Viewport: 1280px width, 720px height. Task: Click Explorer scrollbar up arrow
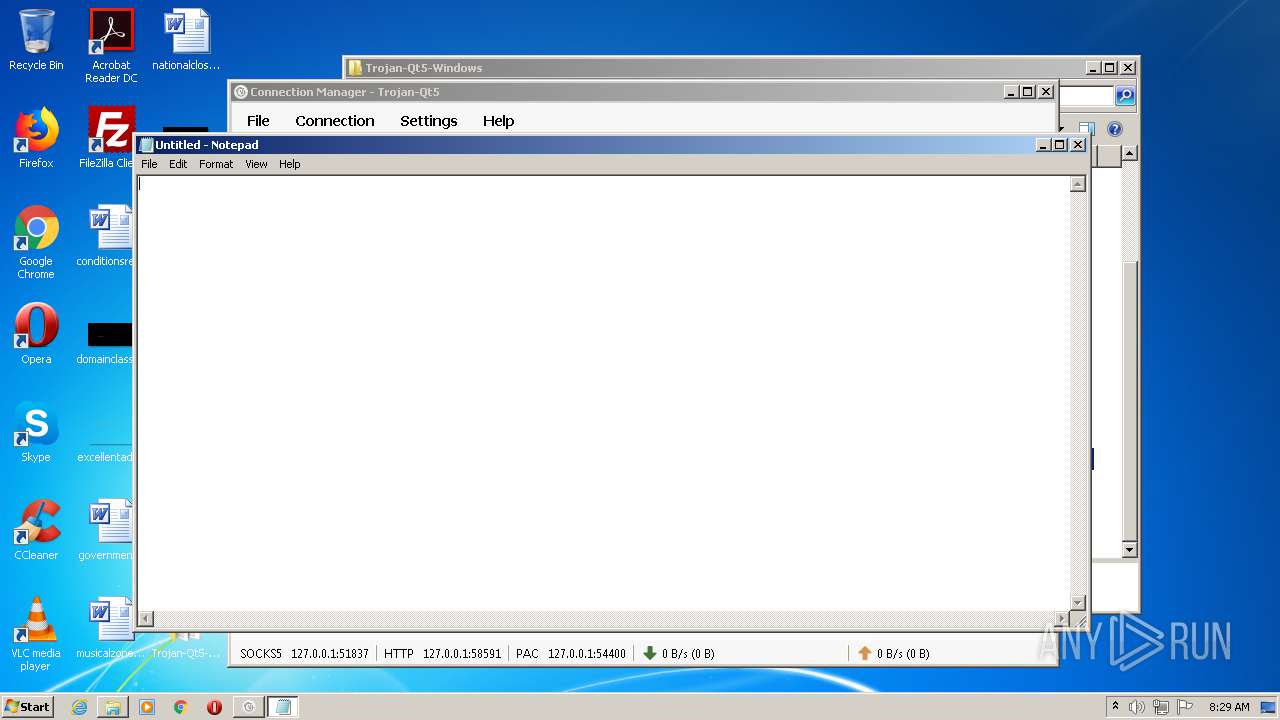tap(1130, 153)
